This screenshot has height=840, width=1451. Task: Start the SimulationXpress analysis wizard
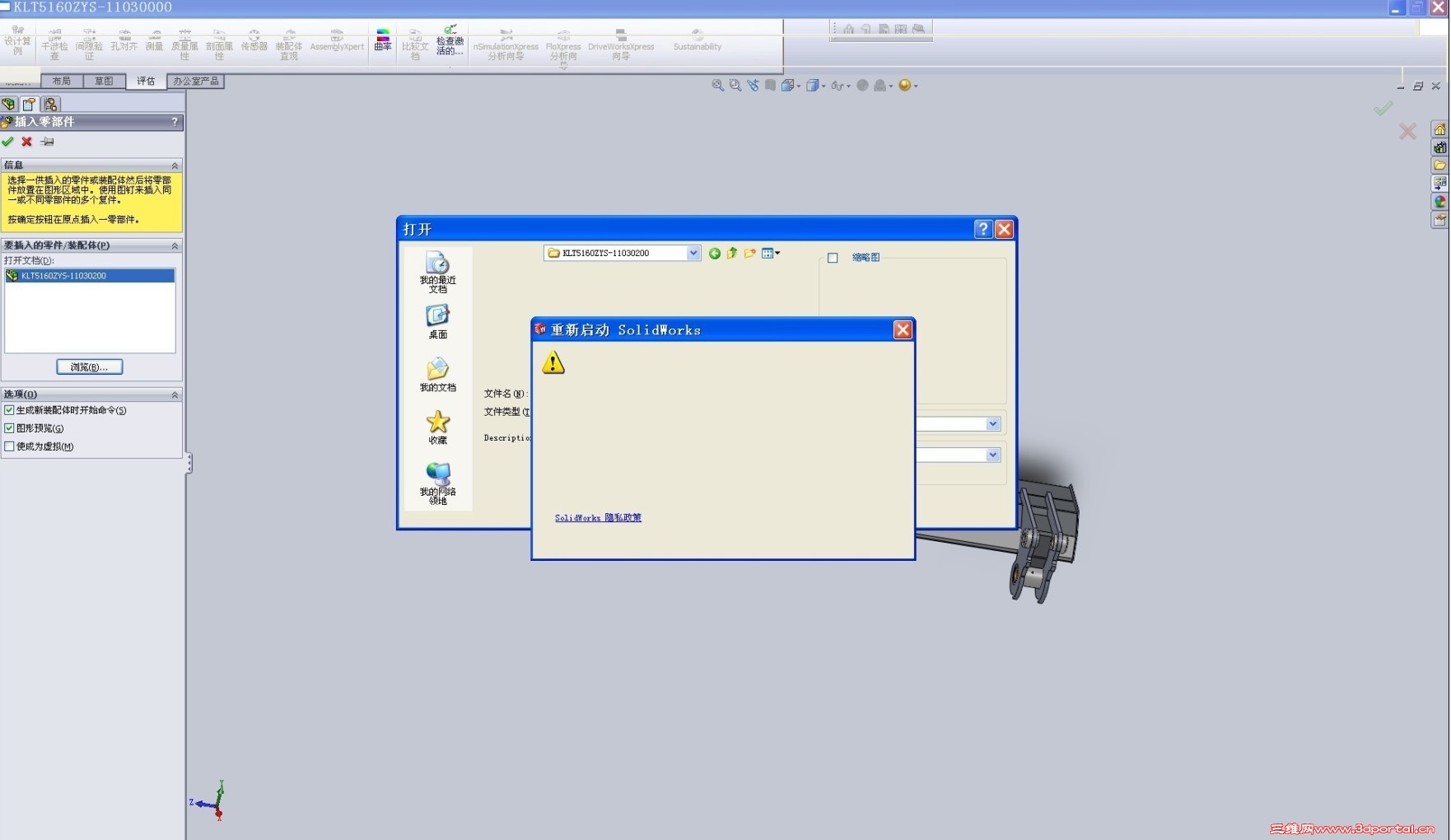[506, 45]
